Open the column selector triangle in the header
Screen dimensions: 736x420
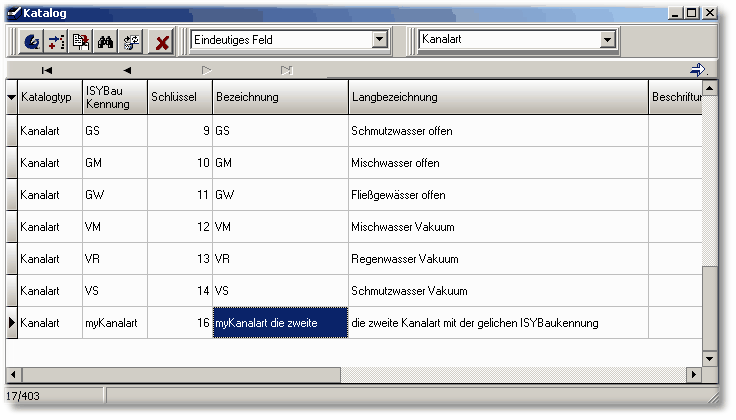(12, 97)
